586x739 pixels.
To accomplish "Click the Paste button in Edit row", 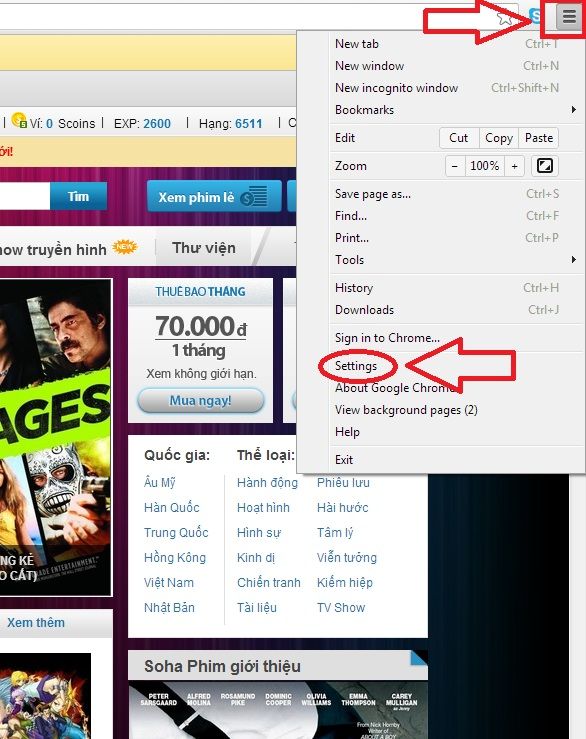I will pyautogui.click(x=539, y=138).
